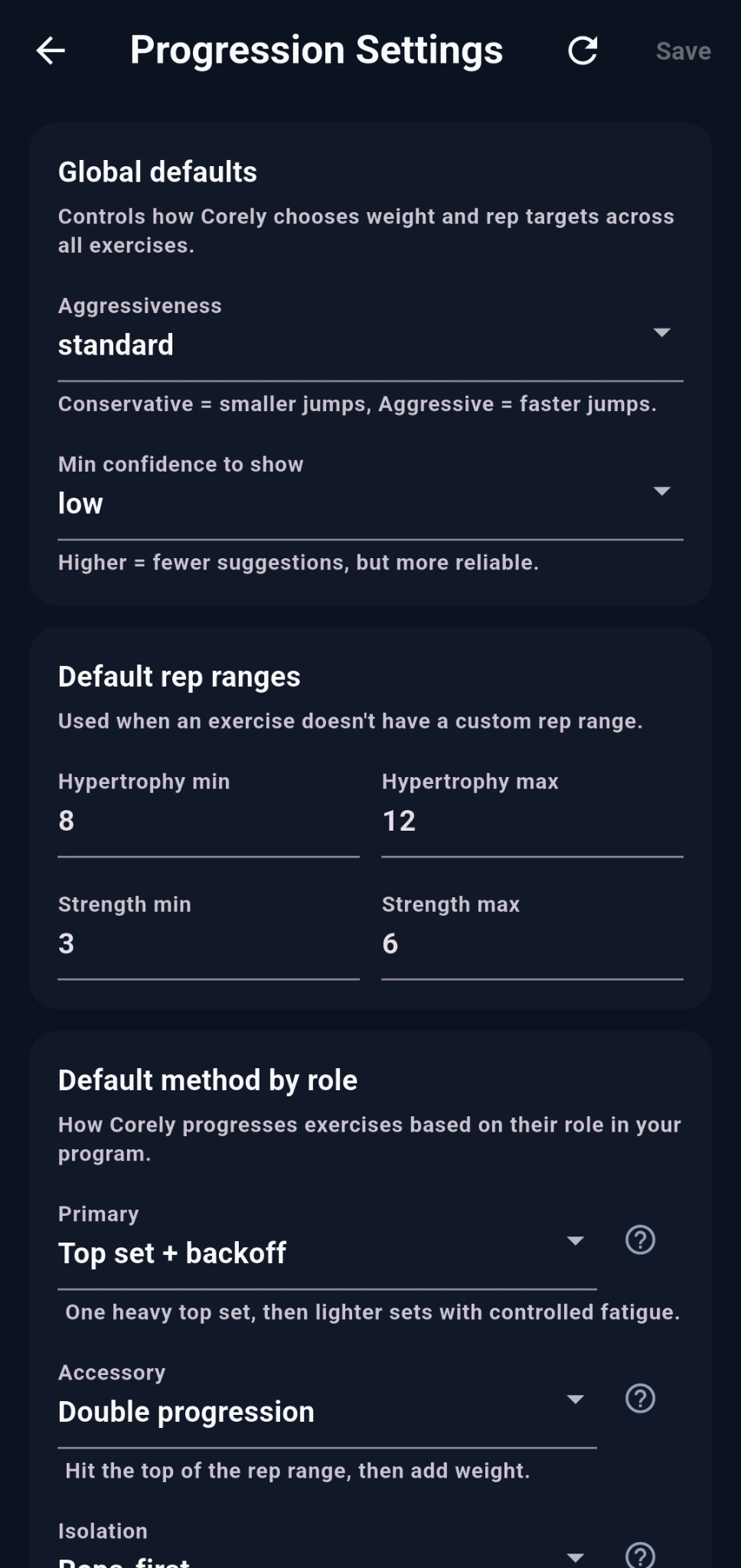Expand the Accessory progression method dropdown

point(576,1399)
